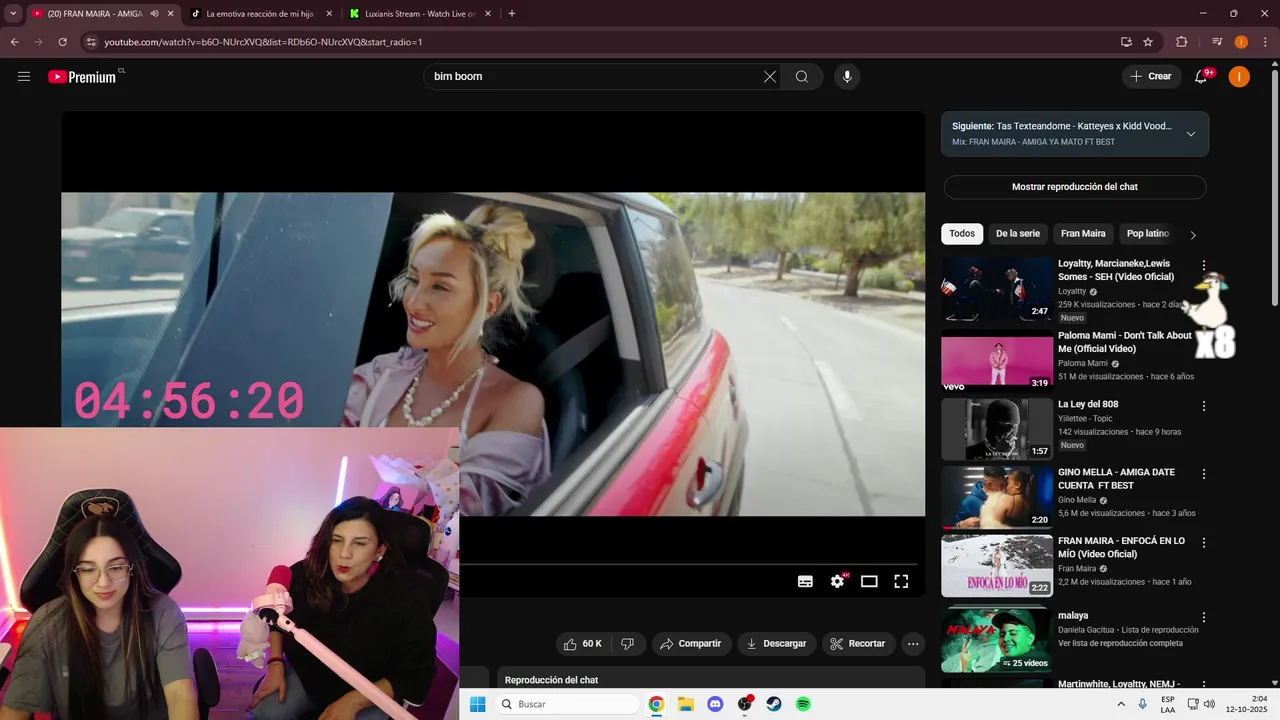The image size is (1280, 720).
Task: Reload the page with the browser refresh icon
Action: click(x=62, y=42)
